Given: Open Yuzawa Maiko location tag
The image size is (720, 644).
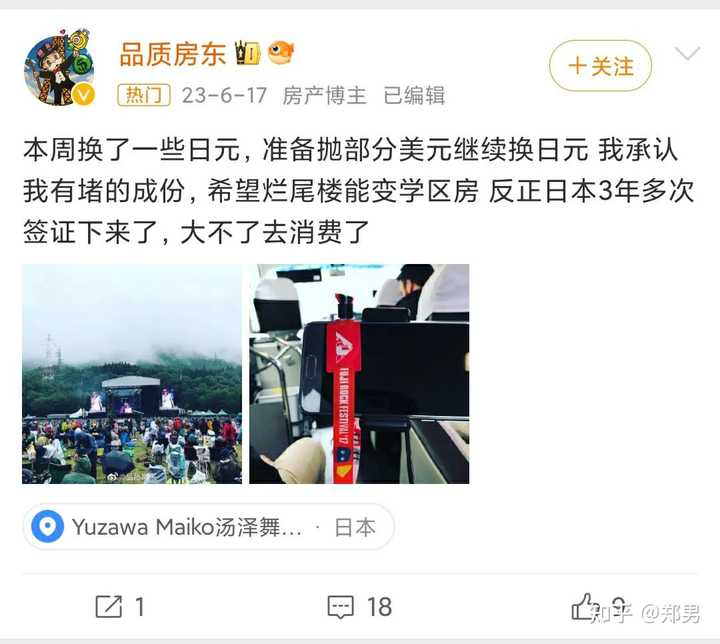Looking at the screenshot, I should pyautogui.click(x=208, y=526).
